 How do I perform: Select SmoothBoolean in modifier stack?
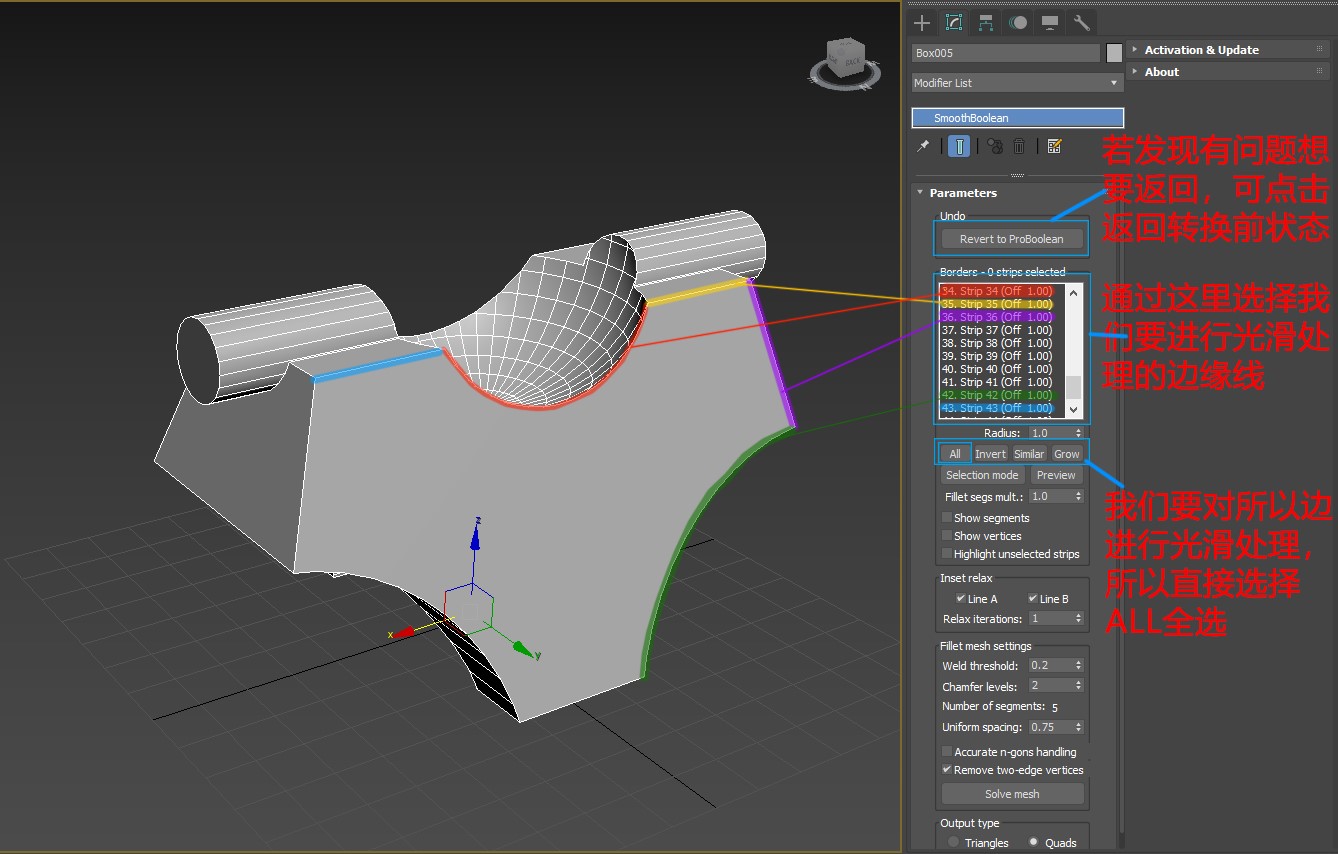coord(1017,118)
